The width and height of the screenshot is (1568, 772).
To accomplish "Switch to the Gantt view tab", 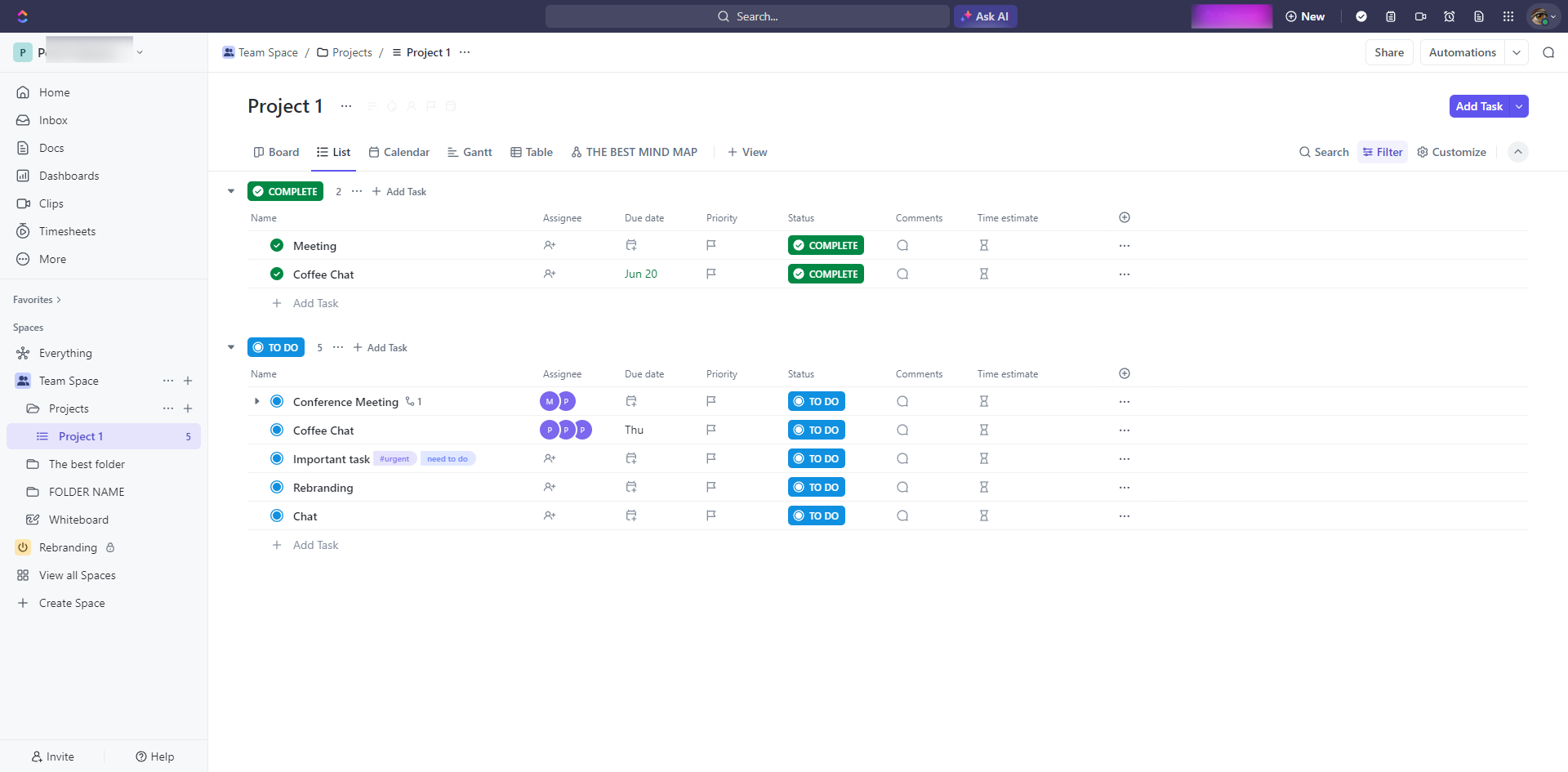I will pos(470,152).
